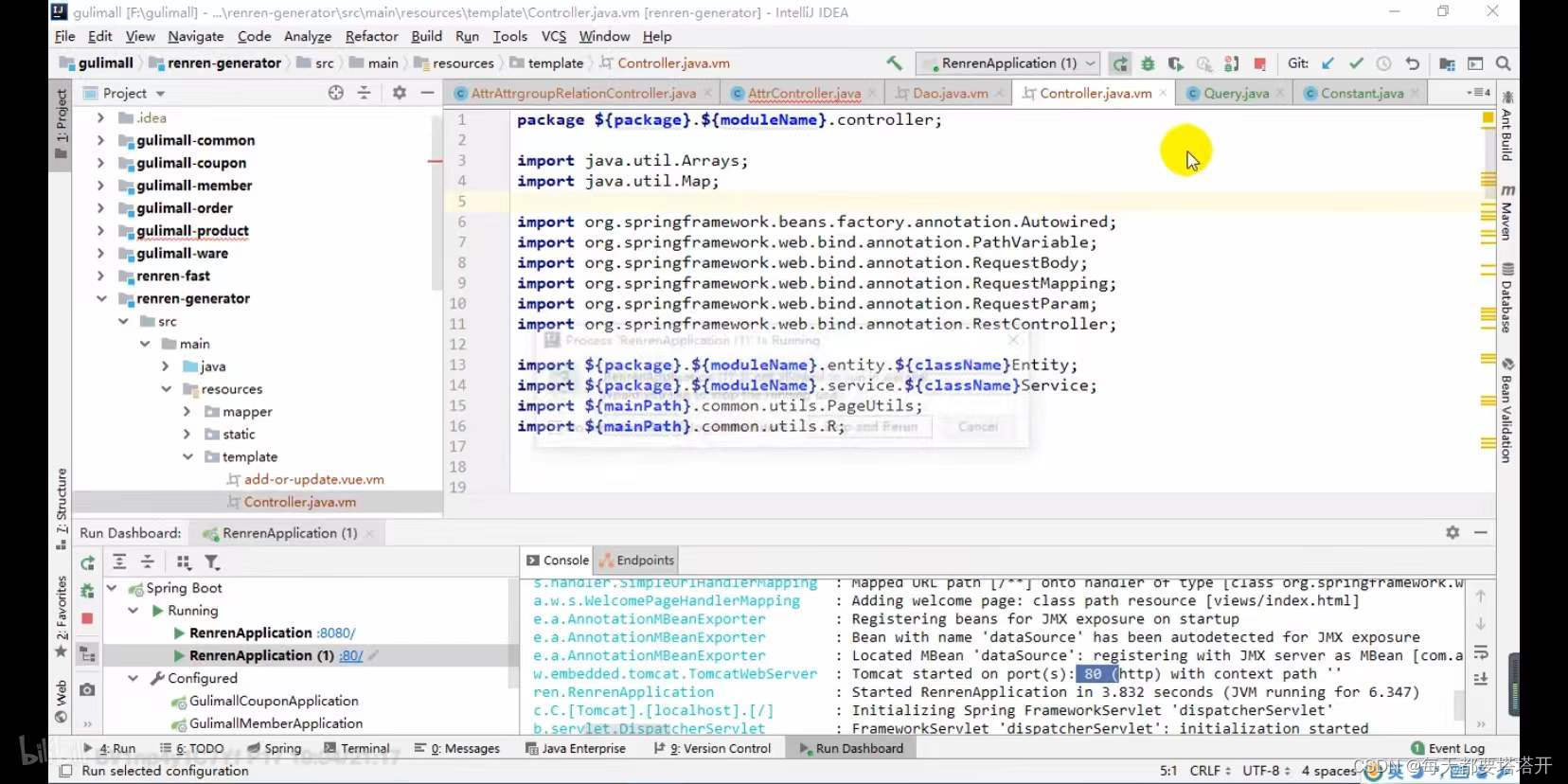Open the :80/ link for RenrenApplication (1)
Image resolution: width=1568 pixels, height=784 pixels.
coord(351,655)
